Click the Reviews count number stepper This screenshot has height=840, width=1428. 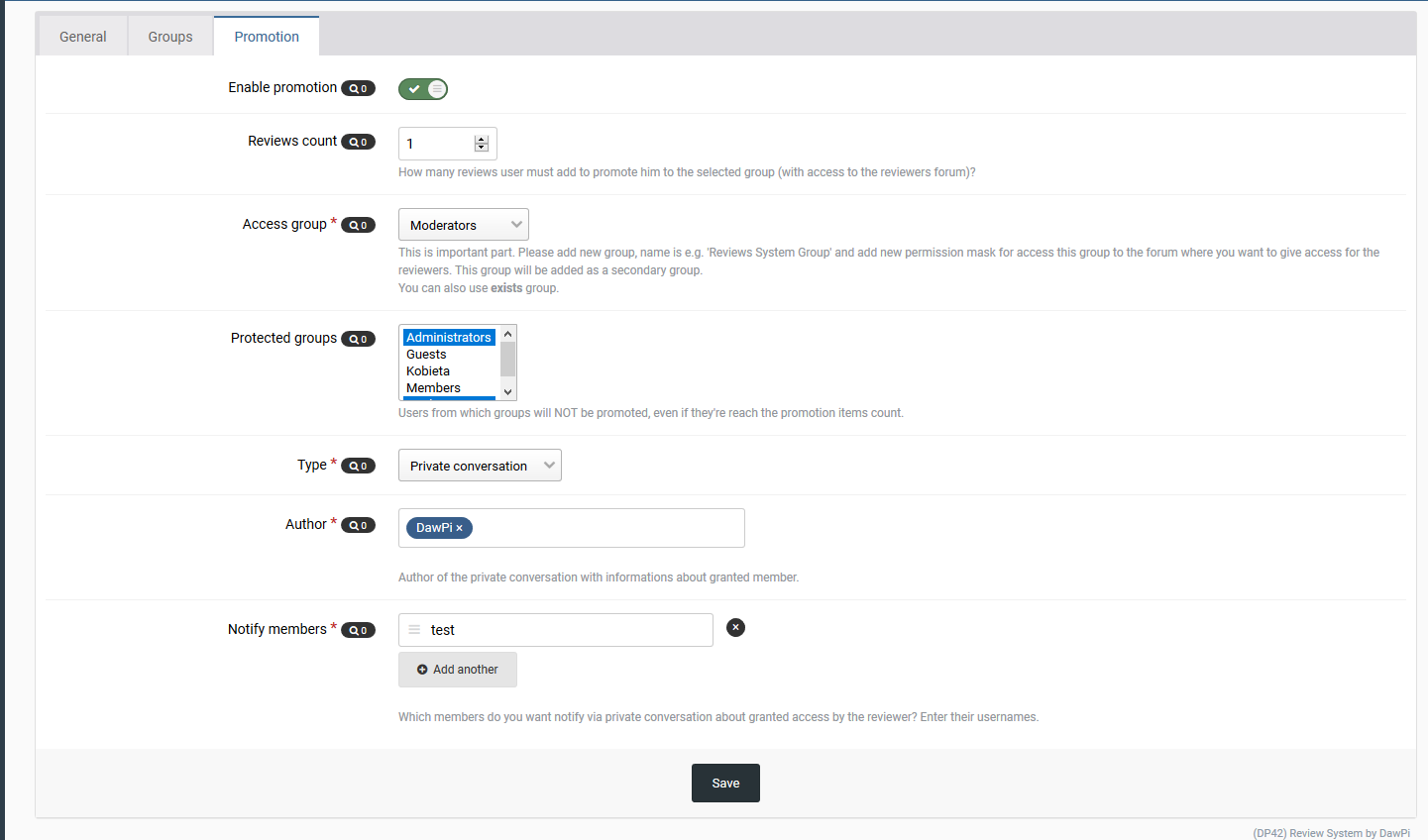tap(482, 144)
